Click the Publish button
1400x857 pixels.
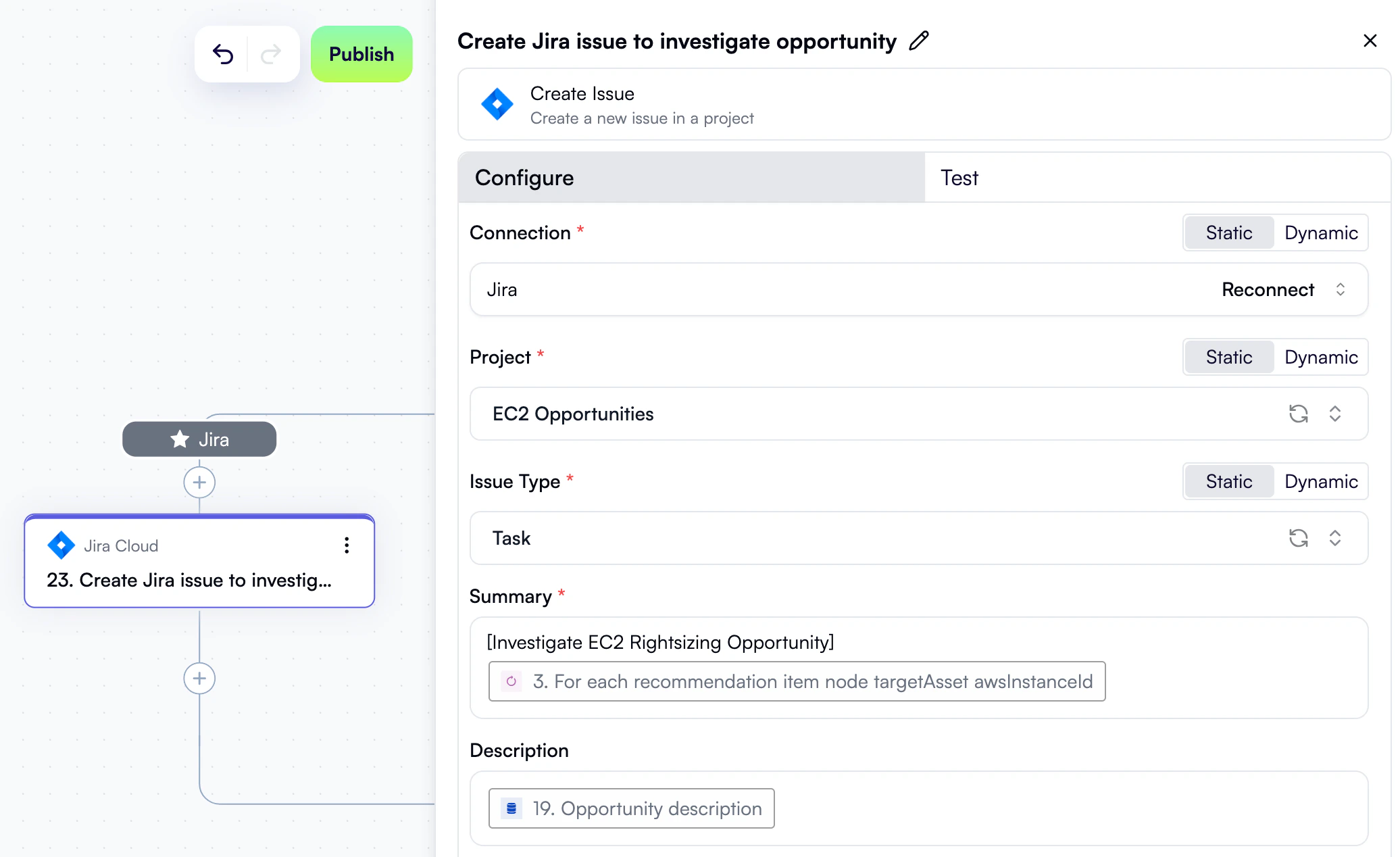point(361,54)
